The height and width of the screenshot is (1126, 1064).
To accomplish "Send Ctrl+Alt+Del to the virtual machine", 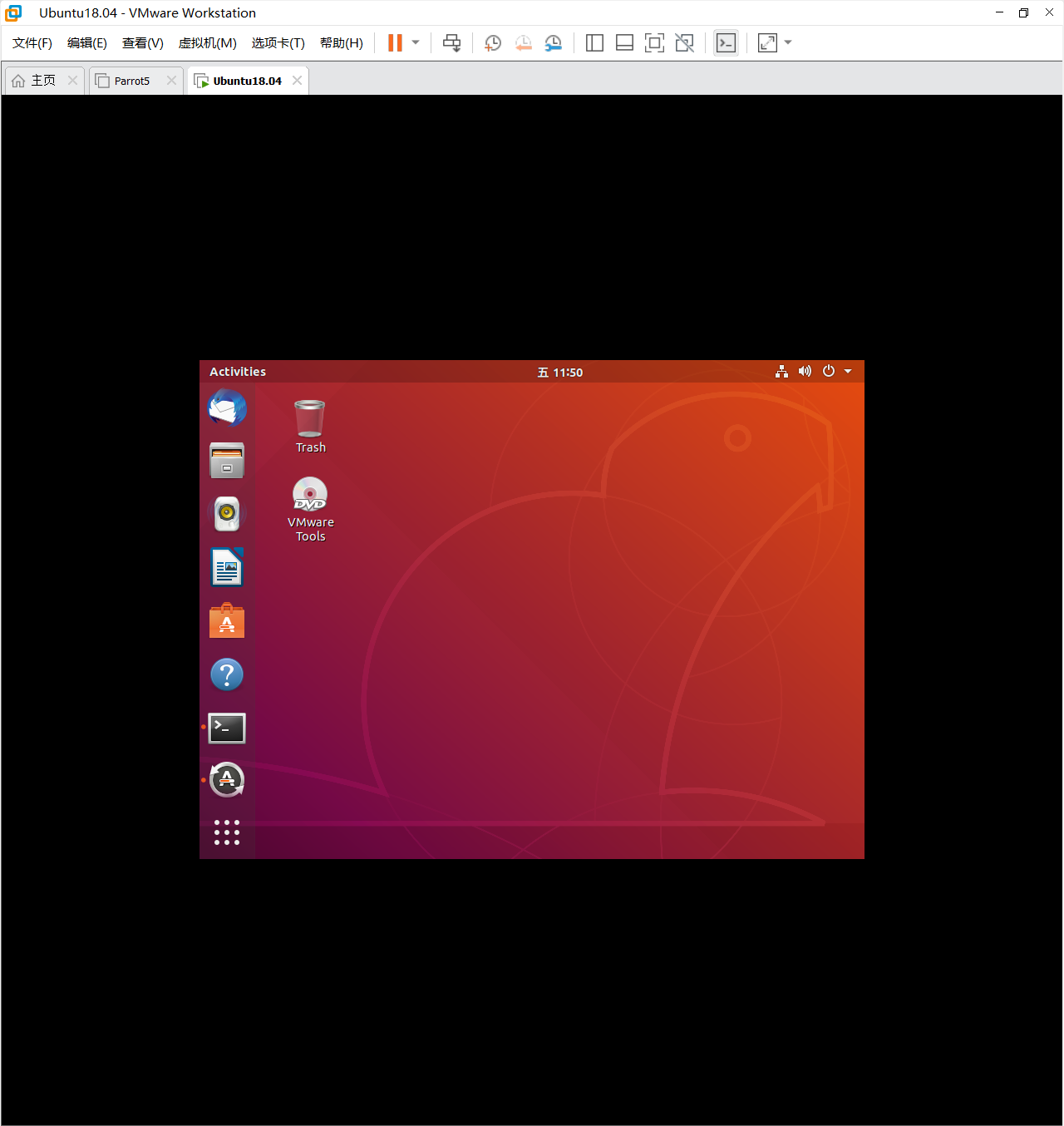I will click(x=451, y=43).
